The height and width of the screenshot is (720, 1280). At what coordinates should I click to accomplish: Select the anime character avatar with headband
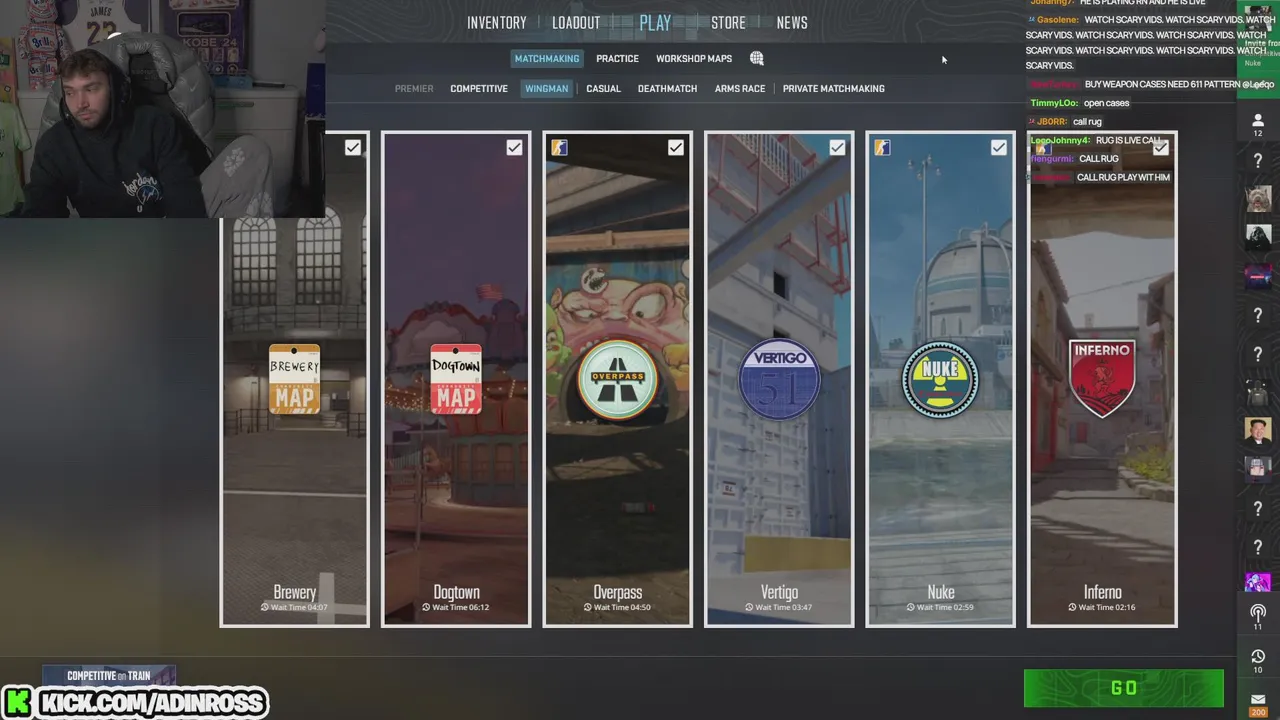point(1258,469)
